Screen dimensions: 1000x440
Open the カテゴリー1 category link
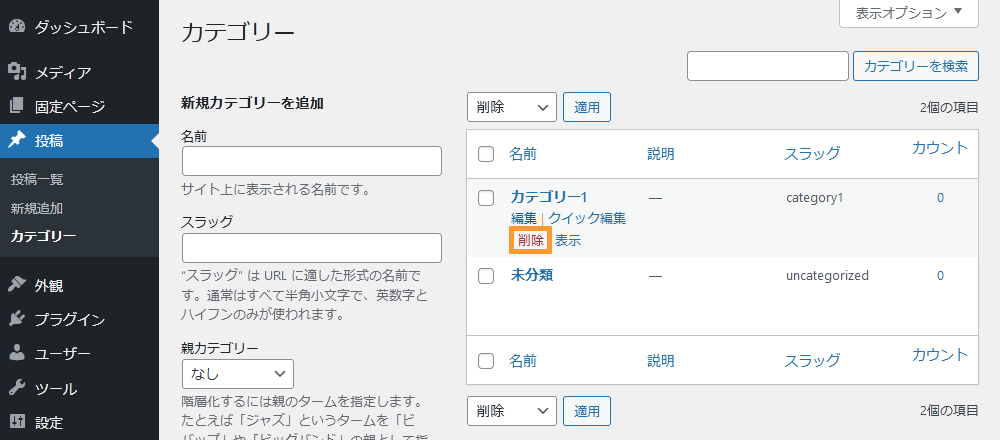coord(548,197)
